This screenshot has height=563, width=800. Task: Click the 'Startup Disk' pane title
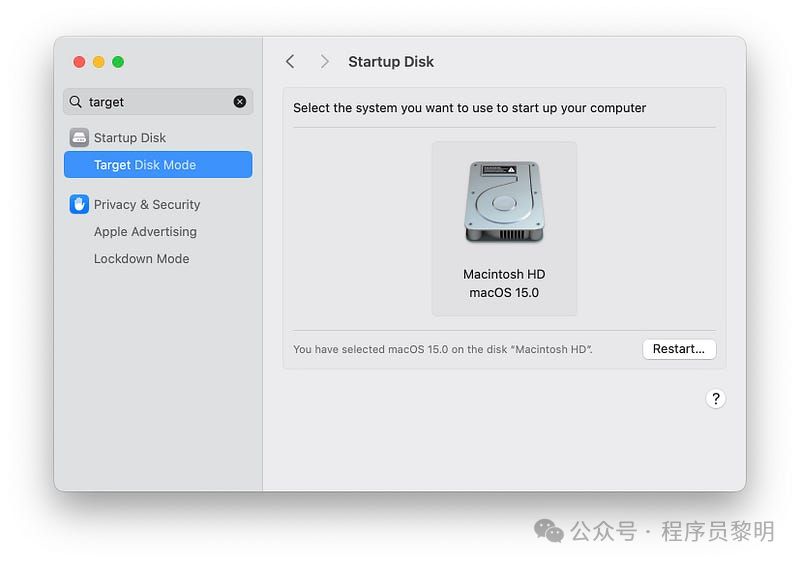[391, 62]
